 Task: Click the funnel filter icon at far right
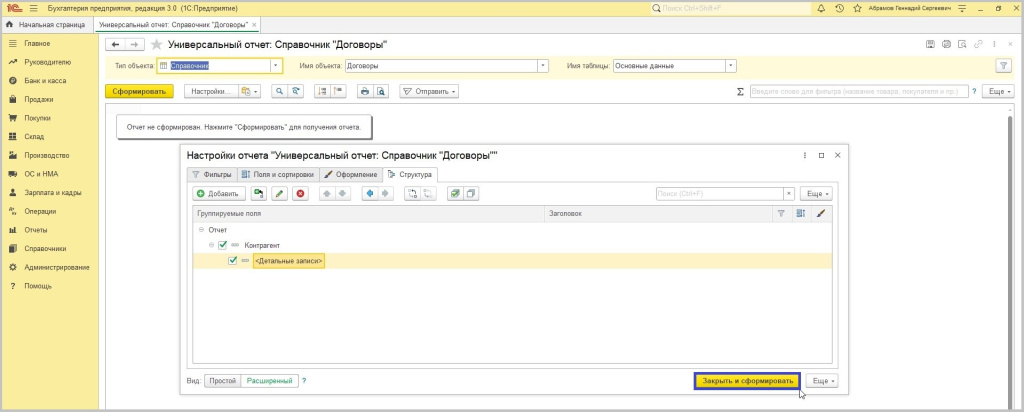1002,66
